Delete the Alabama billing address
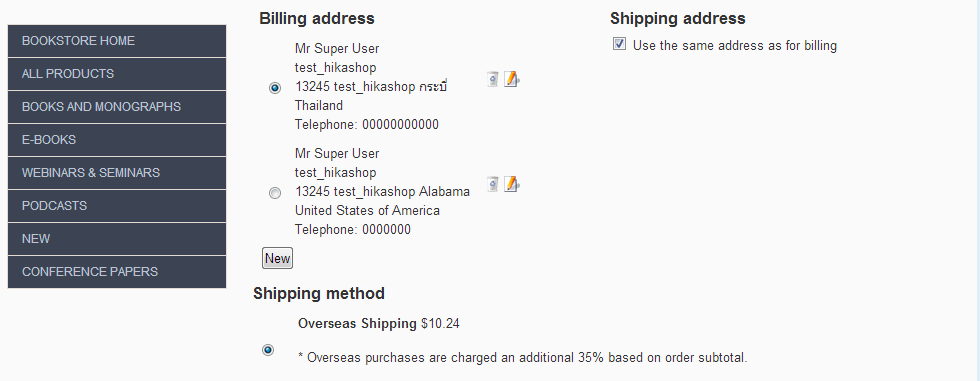The image size is (980, 381). (x=492, y=184)
